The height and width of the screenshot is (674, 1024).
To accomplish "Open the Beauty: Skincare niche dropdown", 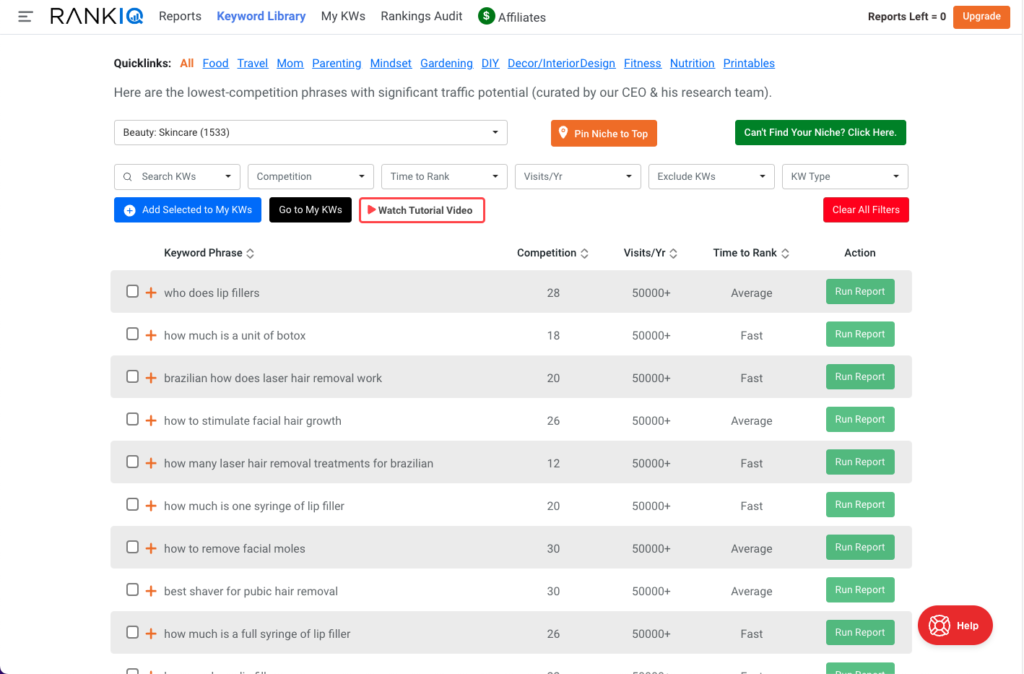I will point(310,133).
